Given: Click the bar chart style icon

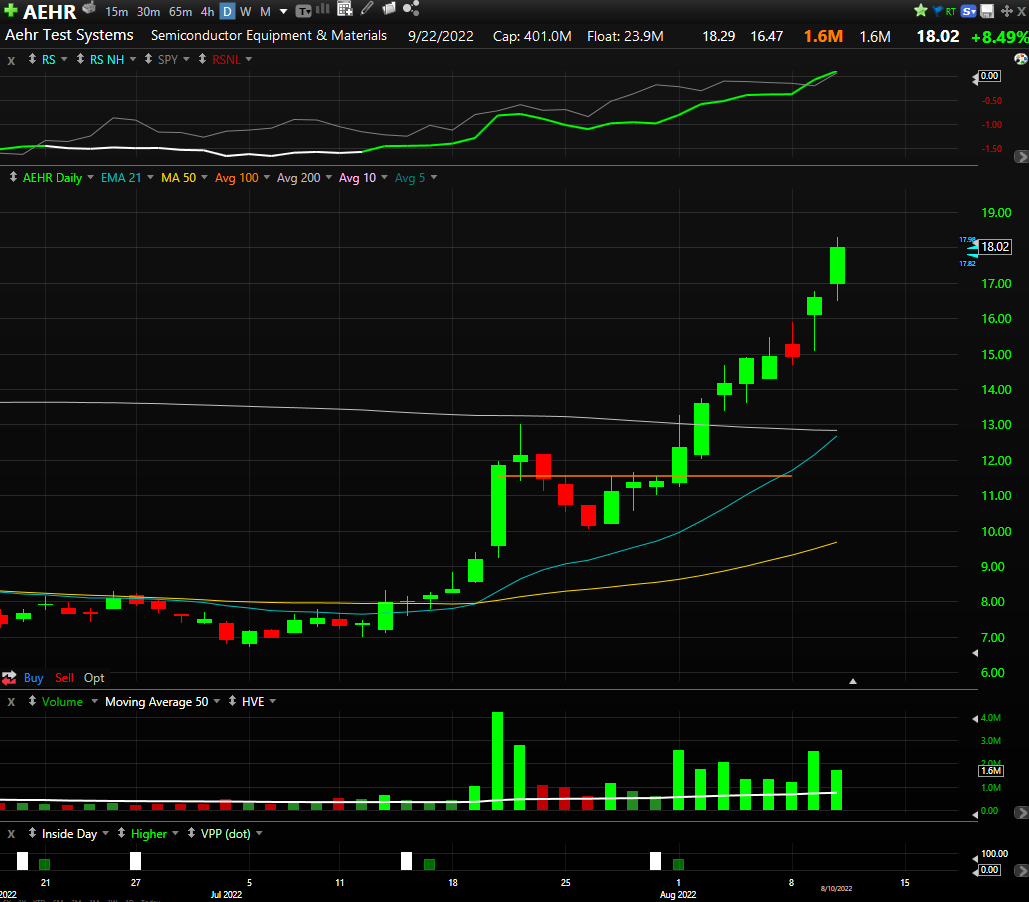Looking at the screenshot, I should (323, 9).
